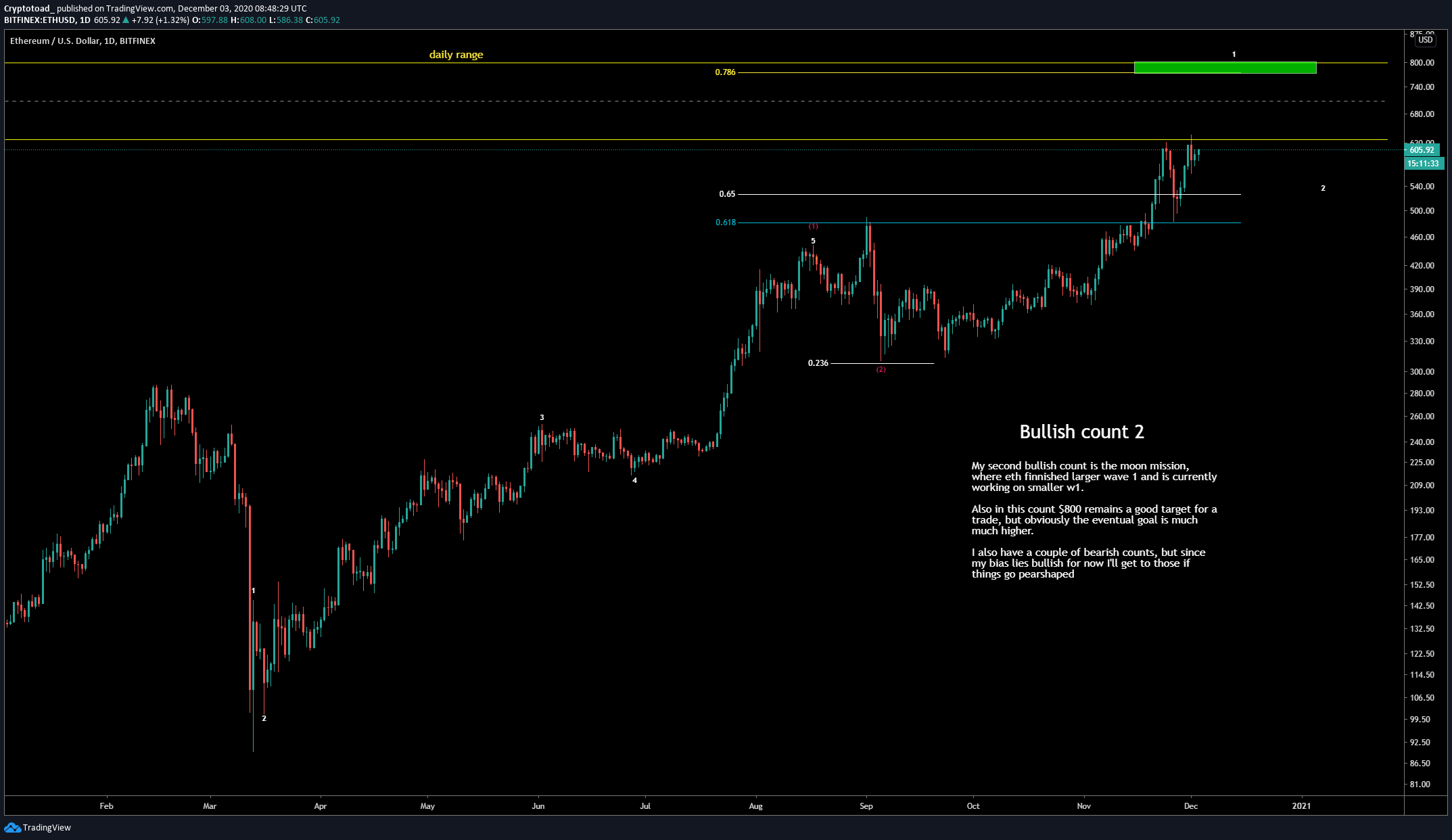Select the Bullish count 2 text annotation
Image resolution: width=1452 pixels, height=840 pixels.
pos(1081,431)
